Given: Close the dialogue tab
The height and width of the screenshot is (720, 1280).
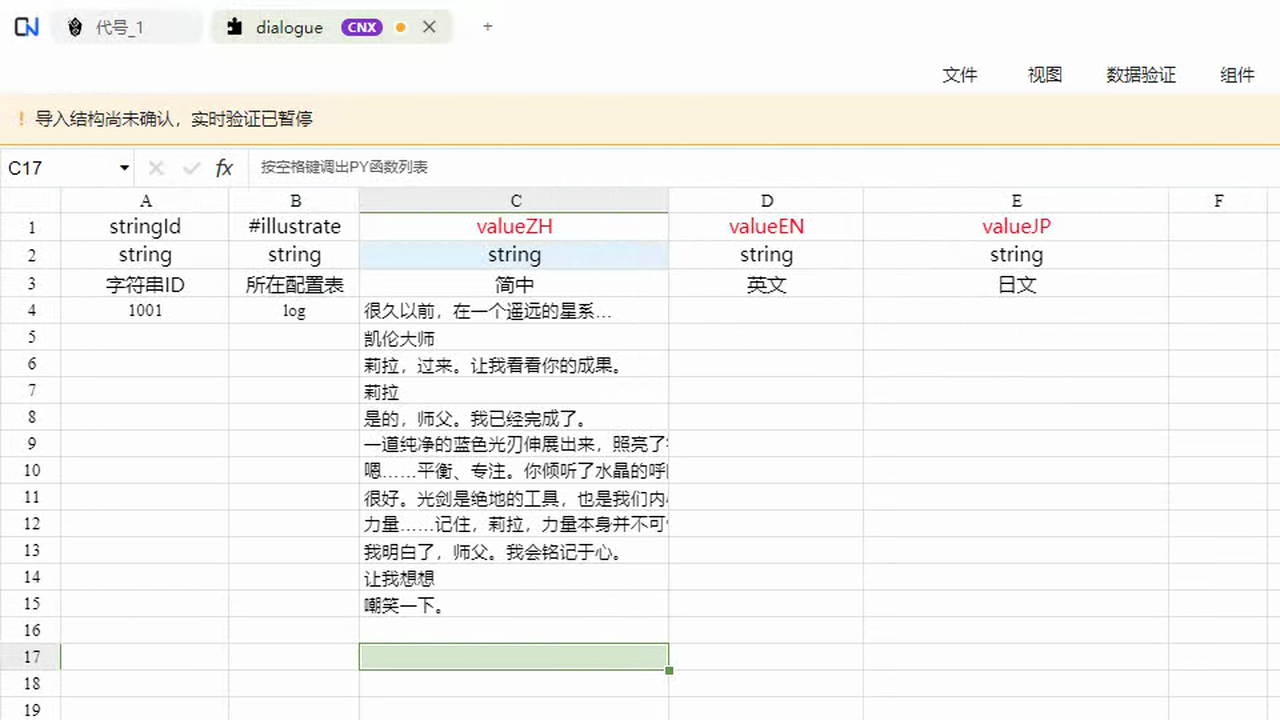Looking at the screenshot, I should (429, 27).
